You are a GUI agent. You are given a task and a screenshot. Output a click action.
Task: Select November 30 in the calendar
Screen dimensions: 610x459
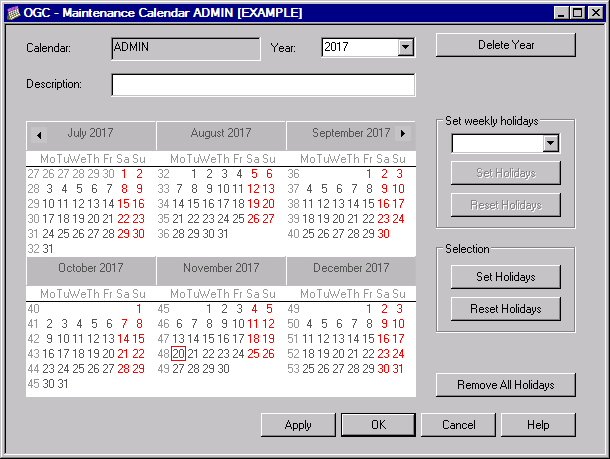(223, 369)
